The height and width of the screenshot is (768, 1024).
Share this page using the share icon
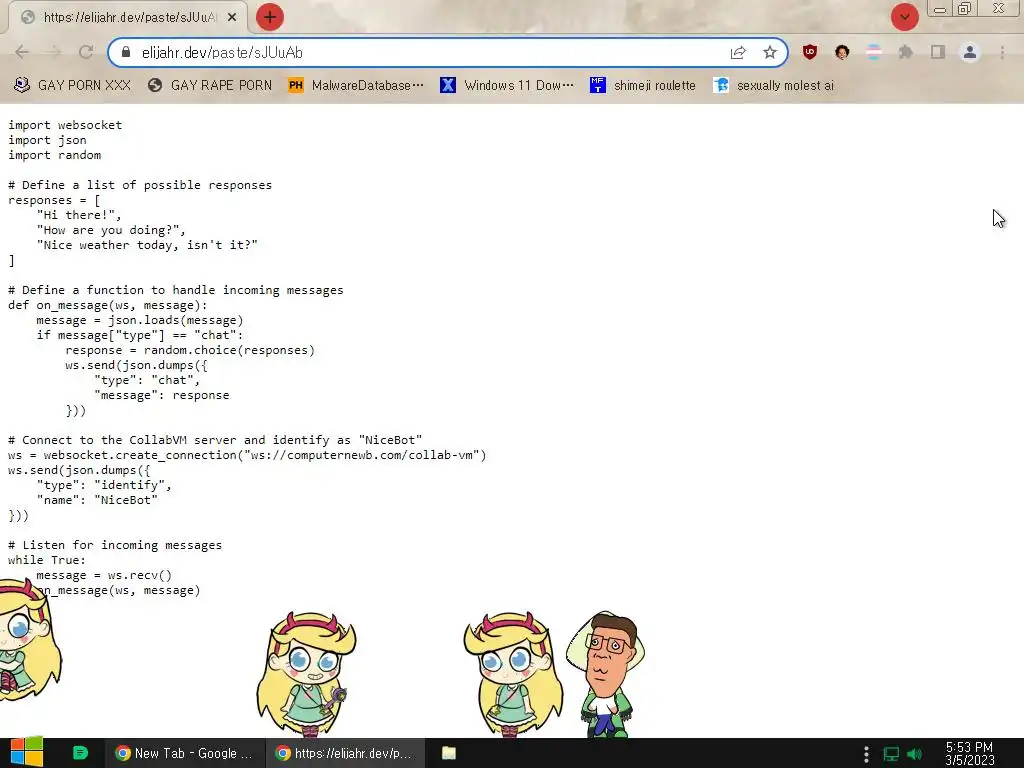[738, 52]
